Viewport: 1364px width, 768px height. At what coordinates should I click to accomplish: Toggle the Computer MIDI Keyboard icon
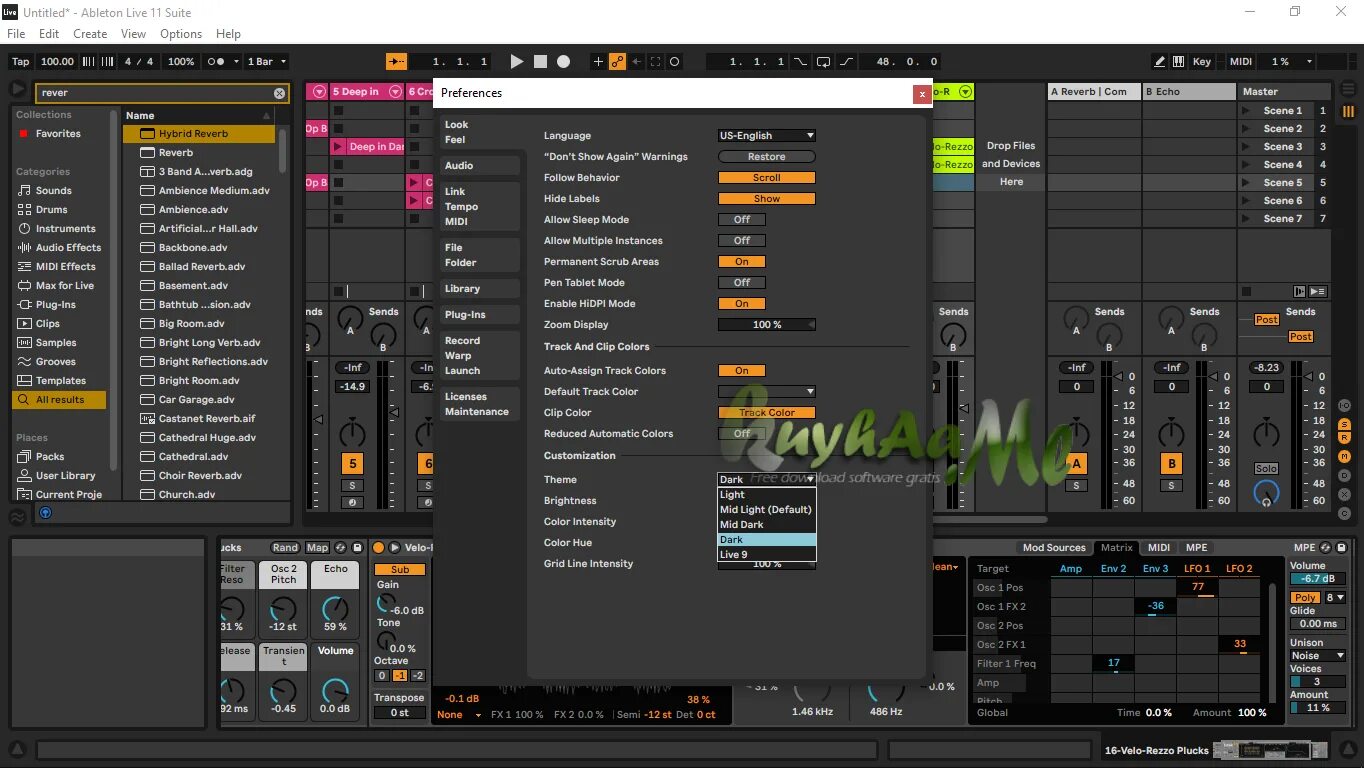tap(1180, 61)
